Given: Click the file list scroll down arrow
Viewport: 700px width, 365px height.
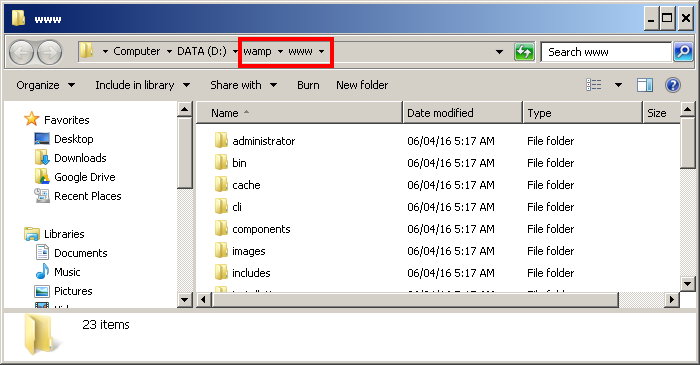Looking at the screenshot, I should tap(688, 283).
